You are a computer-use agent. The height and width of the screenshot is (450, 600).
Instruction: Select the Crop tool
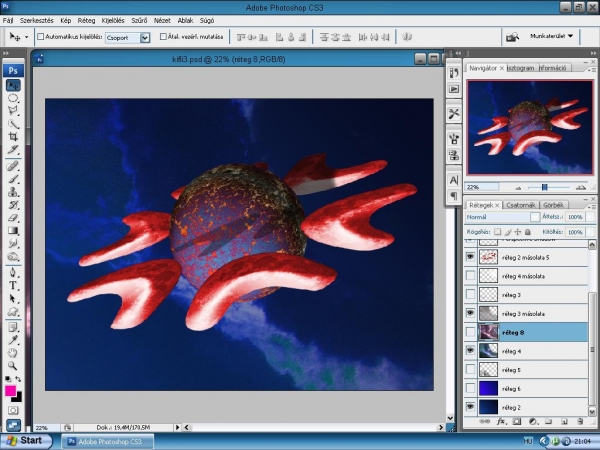coord(13,137)
